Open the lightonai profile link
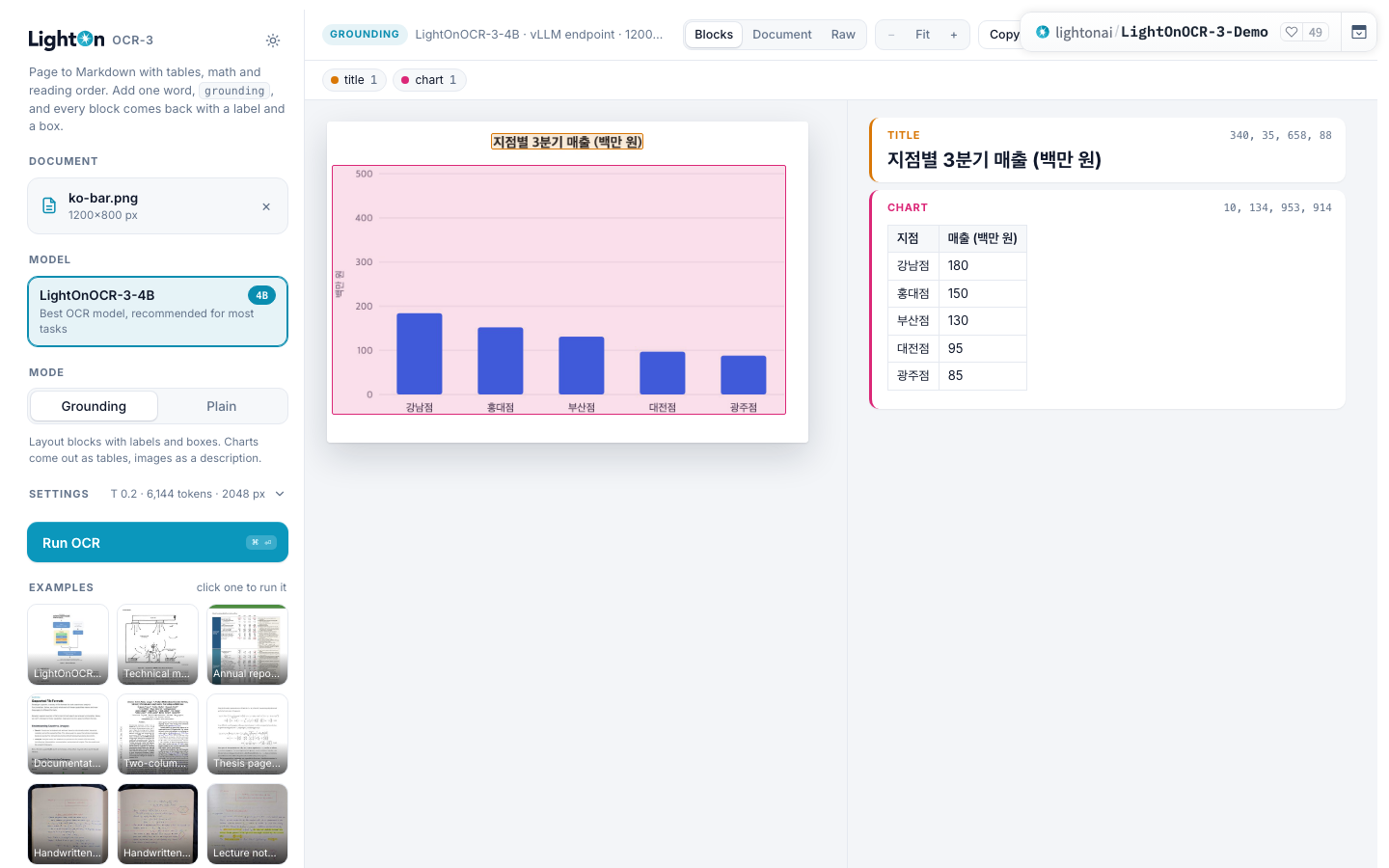 click(1084, 32)
